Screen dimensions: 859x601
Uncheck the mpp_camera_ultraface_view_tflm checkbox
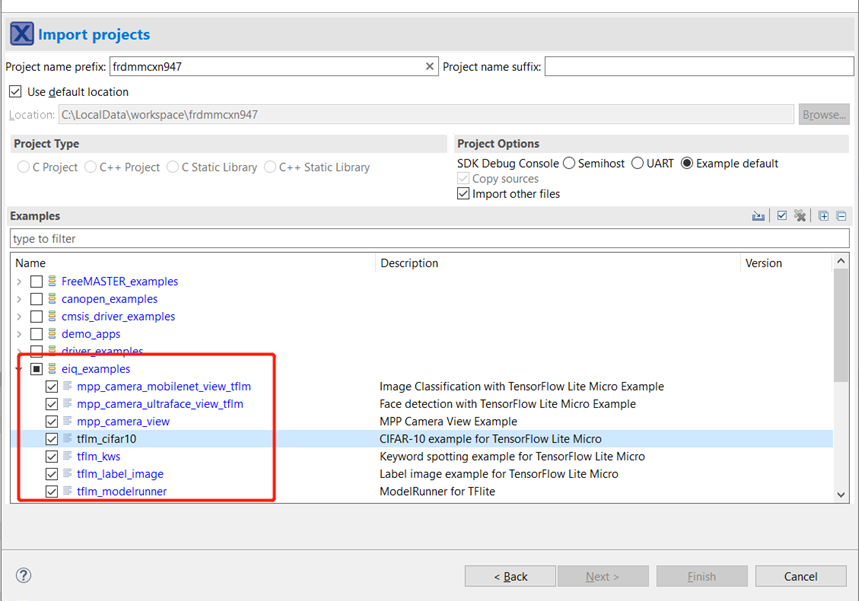click(x=51, y=404)
